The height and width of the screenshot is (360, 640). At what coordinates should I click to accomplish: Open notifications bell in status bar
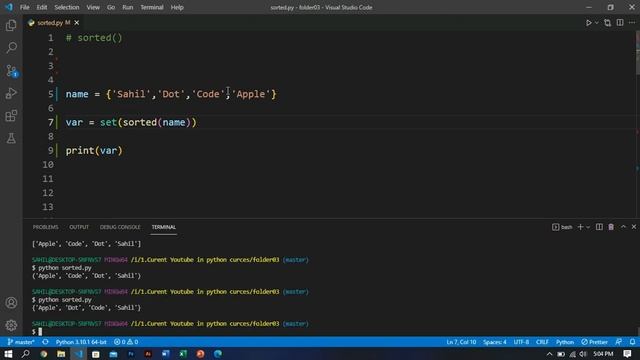click(x=632, y=342)
